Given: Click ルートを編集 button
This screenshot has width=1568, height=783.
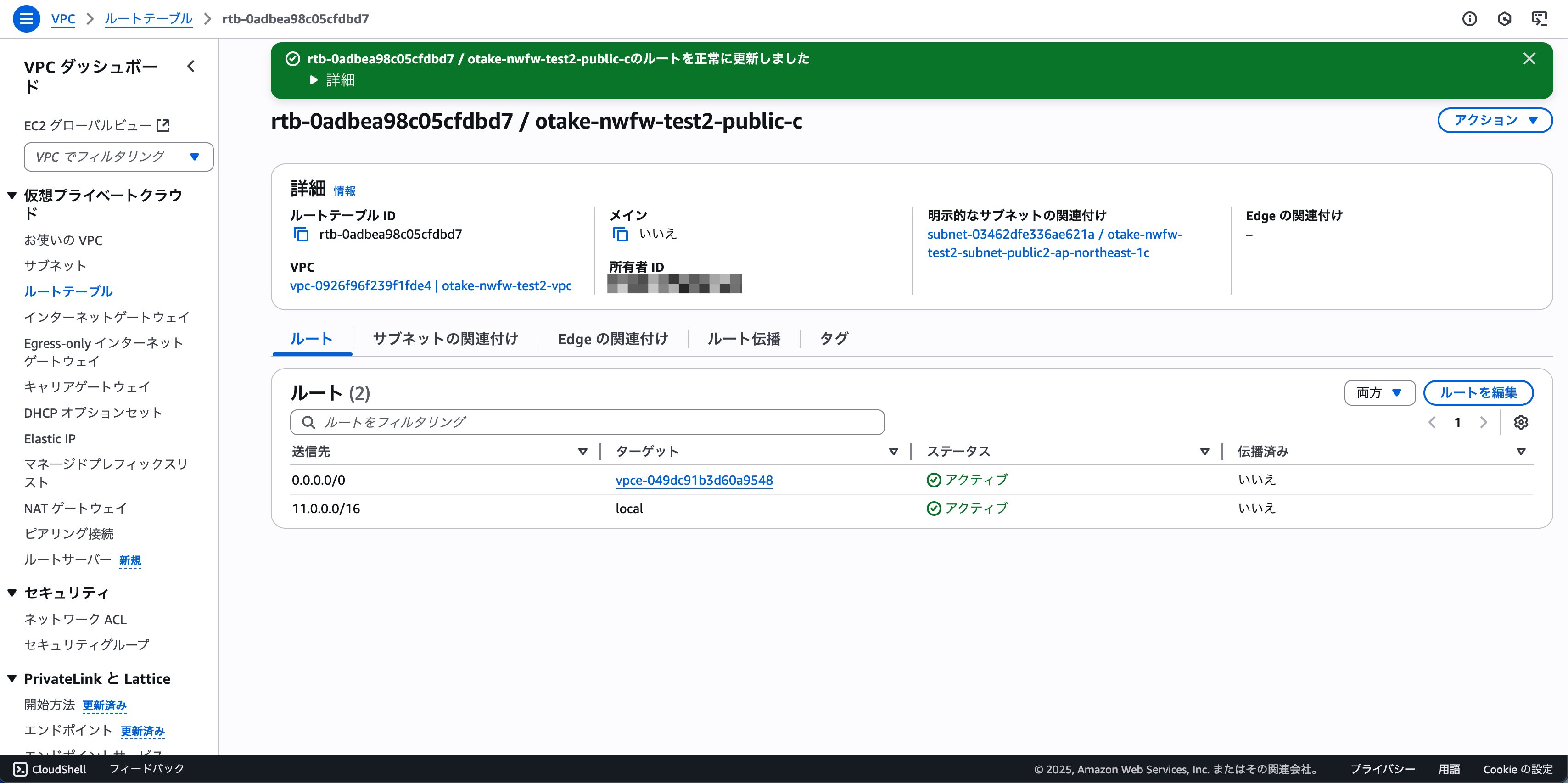Looking at the screenshot, I should point(1478,393).
